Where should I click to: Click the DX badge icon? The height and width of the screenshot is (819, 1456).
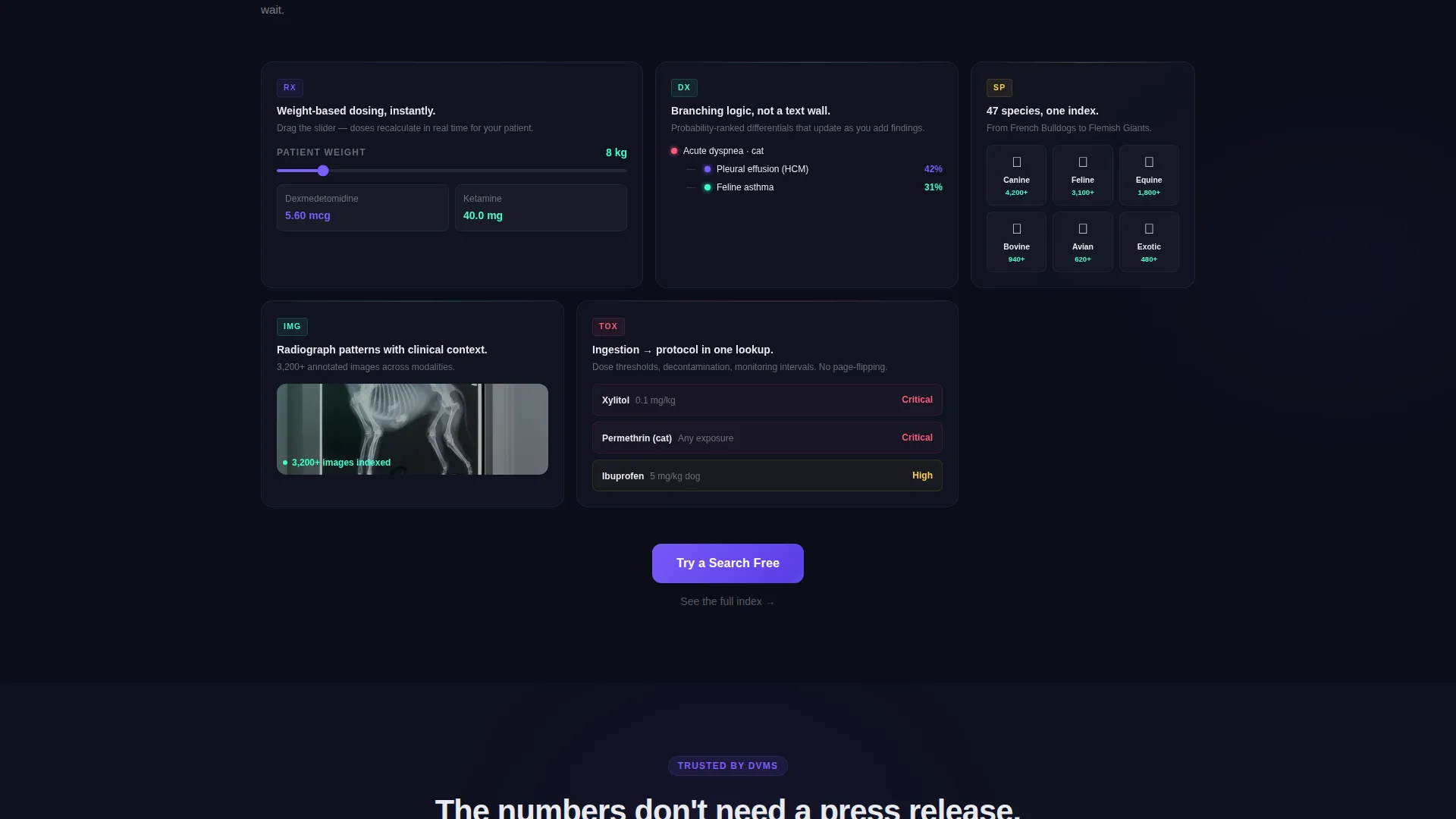684,88
